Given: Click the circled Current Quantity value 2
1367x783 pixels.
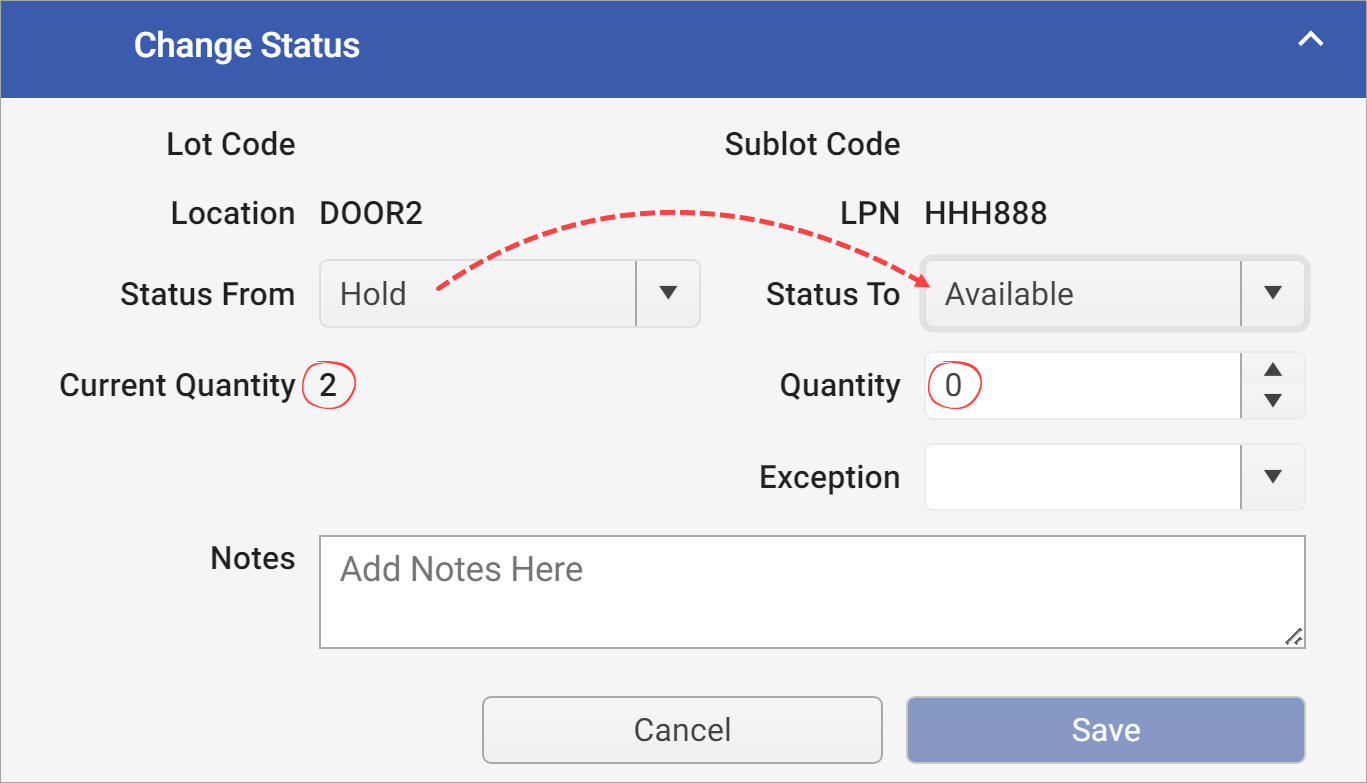Looking at the screenshot, I should (x=330, y=385).
